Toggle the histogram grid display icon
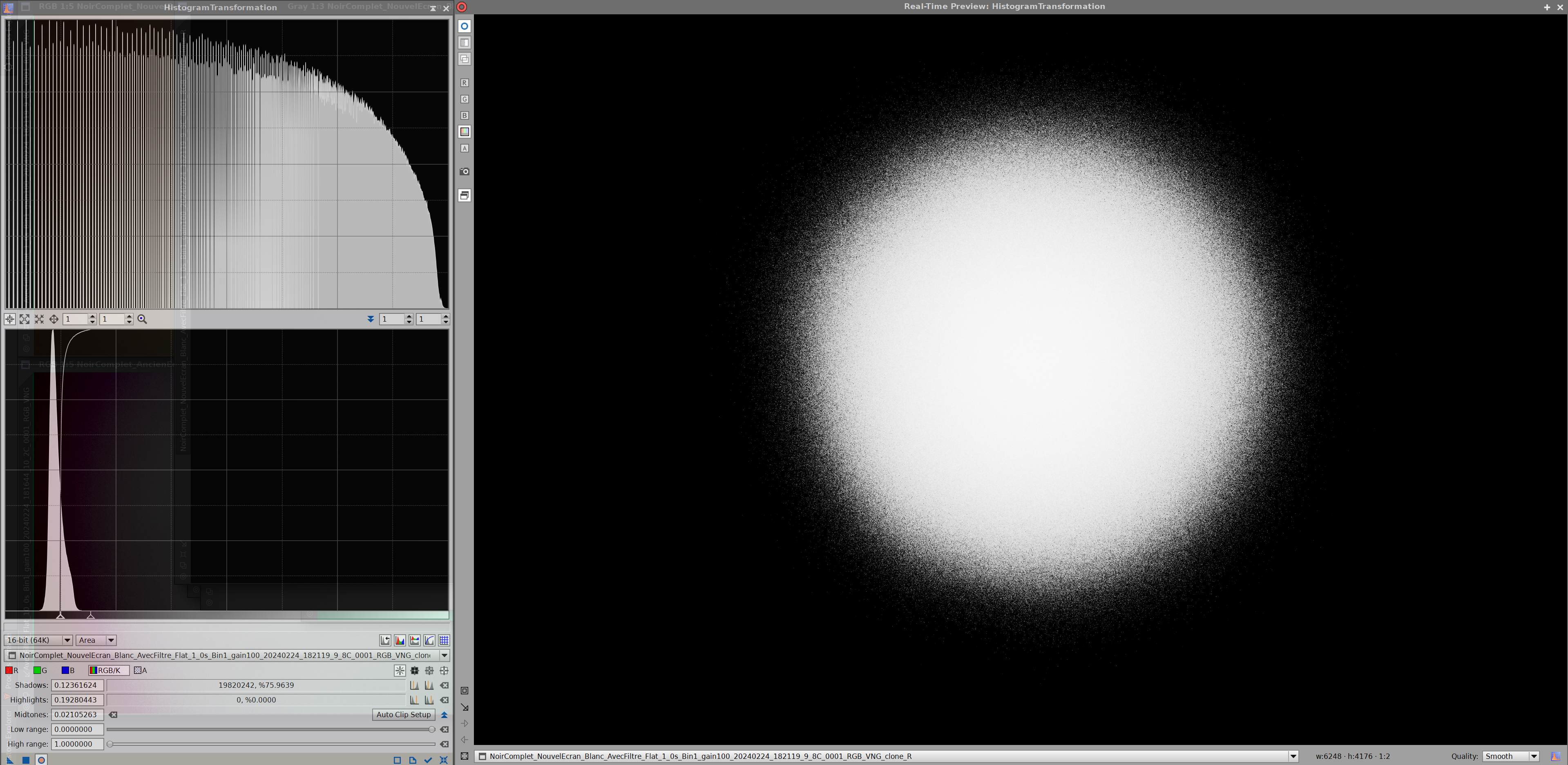This screenshot has width=1568, height=765. [444, 640]
